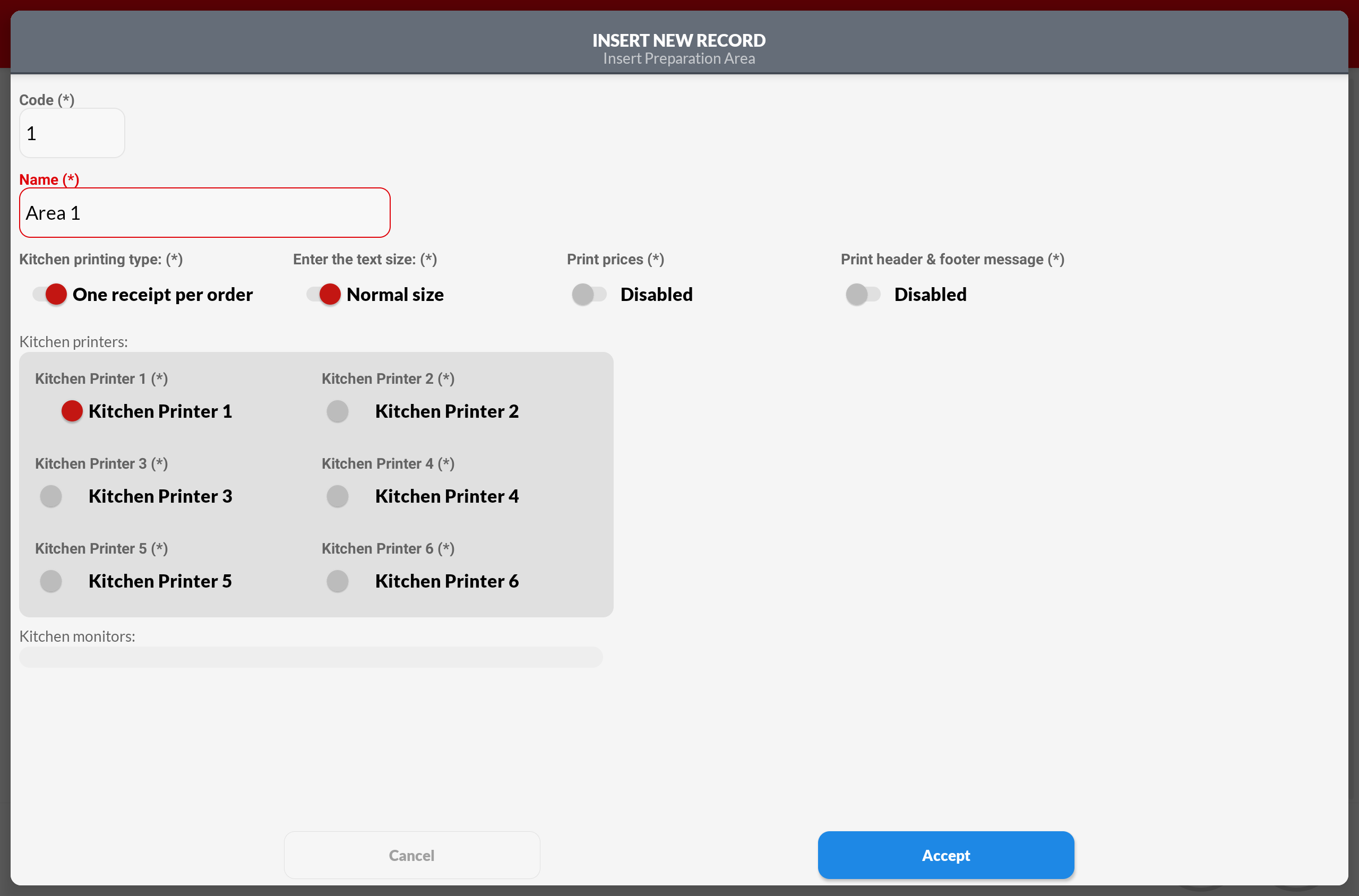1359x896 pixels.
Task: Click the 'Disabled' label under Print prices
Action: [656, 294]
